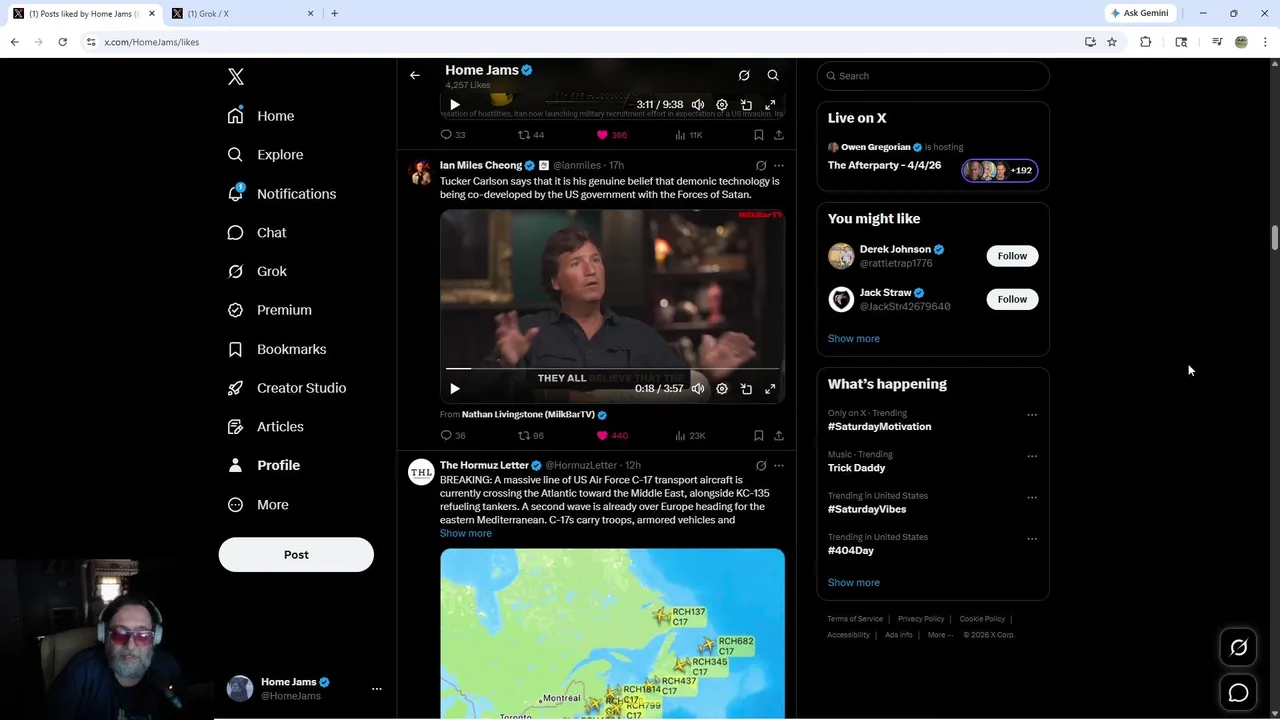Mute the top video volume icon
Screen dimensions: 1280x720
pyautogui.click(x=698, y=105)
